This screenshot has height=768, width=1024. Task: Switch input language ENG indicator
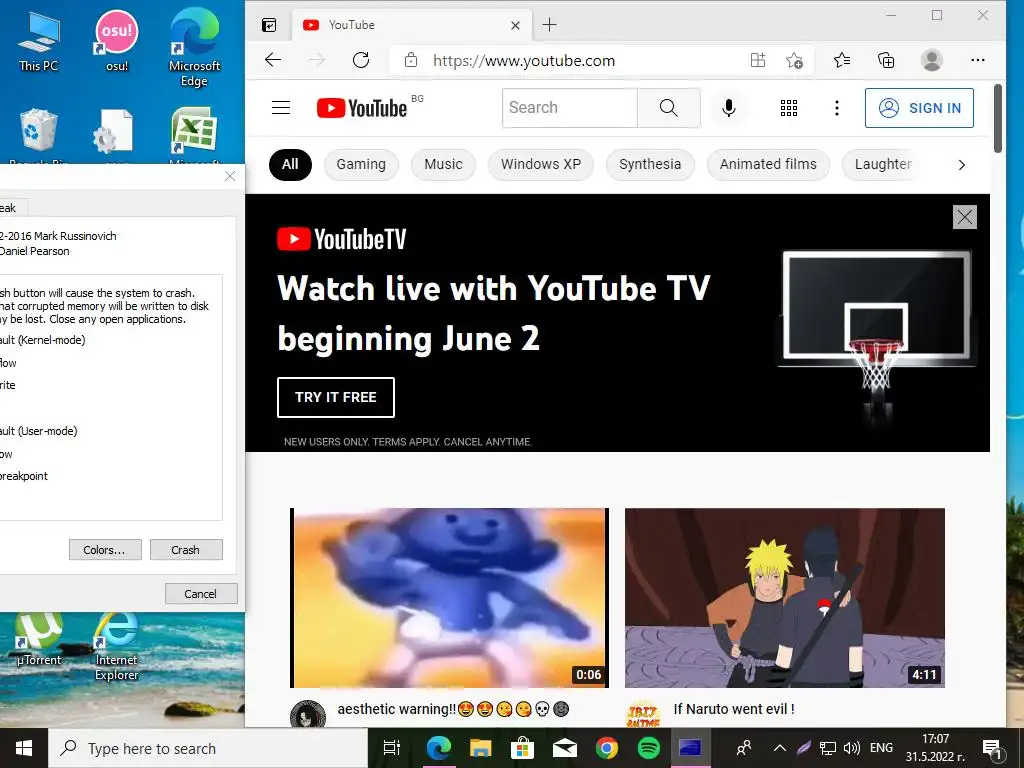[882, 748]
